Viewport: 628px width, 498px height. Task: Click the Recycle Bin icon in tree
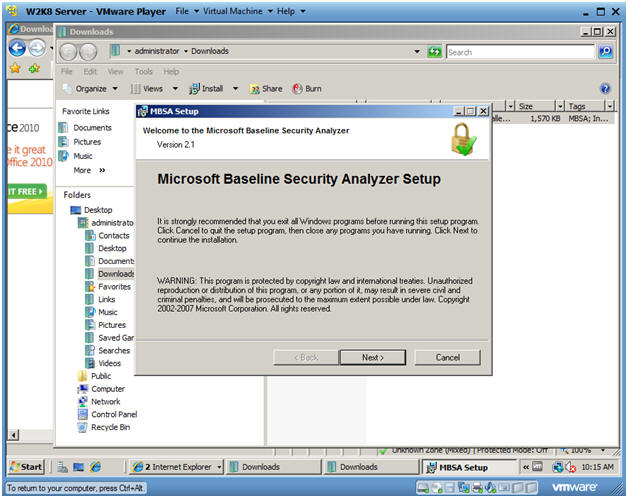pos(83,427)
